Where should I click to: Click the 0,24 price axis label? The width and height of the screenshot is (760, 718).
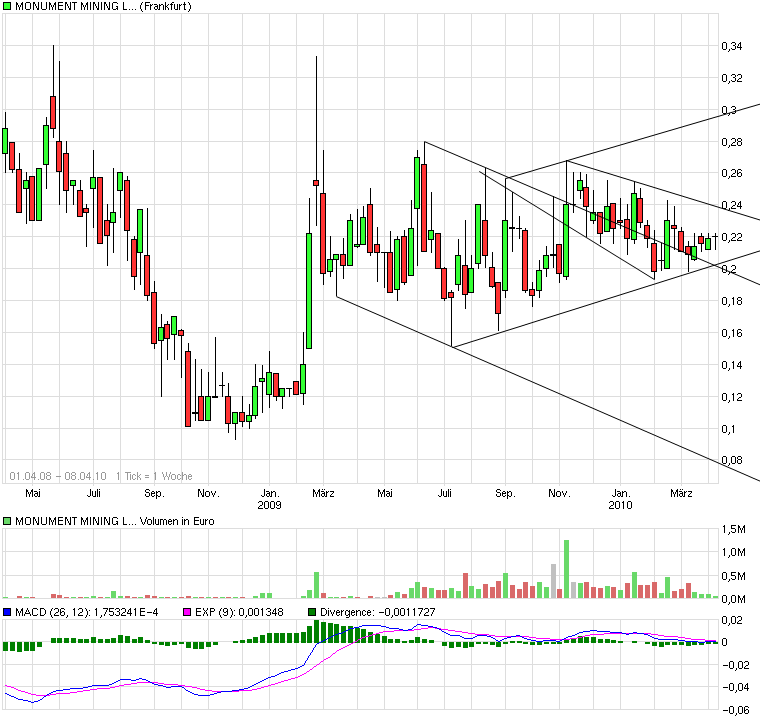[732, 205]
